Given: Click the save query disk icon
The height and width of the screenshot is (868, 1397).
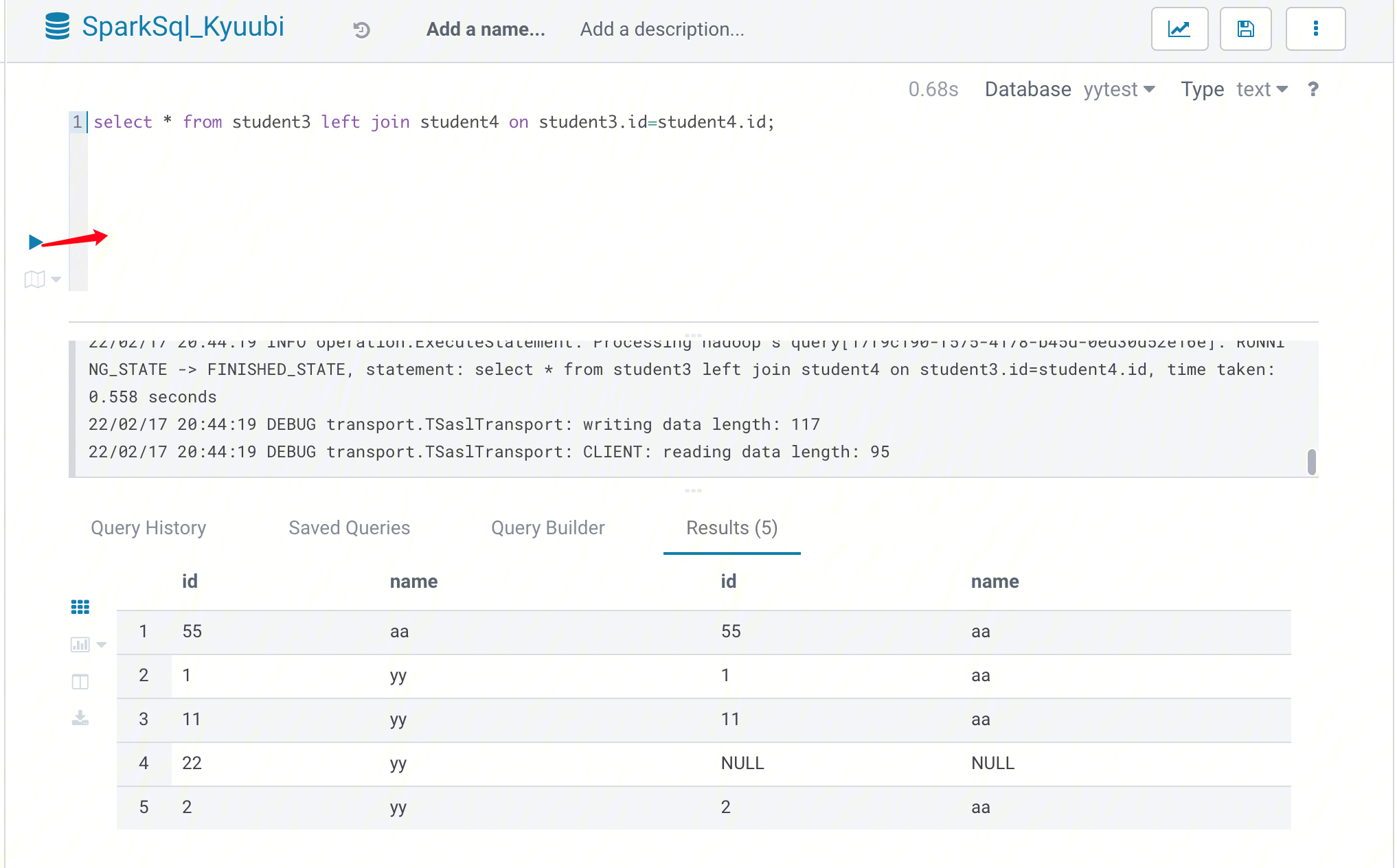Looking at the screenshot, I should coord(1245,29).
